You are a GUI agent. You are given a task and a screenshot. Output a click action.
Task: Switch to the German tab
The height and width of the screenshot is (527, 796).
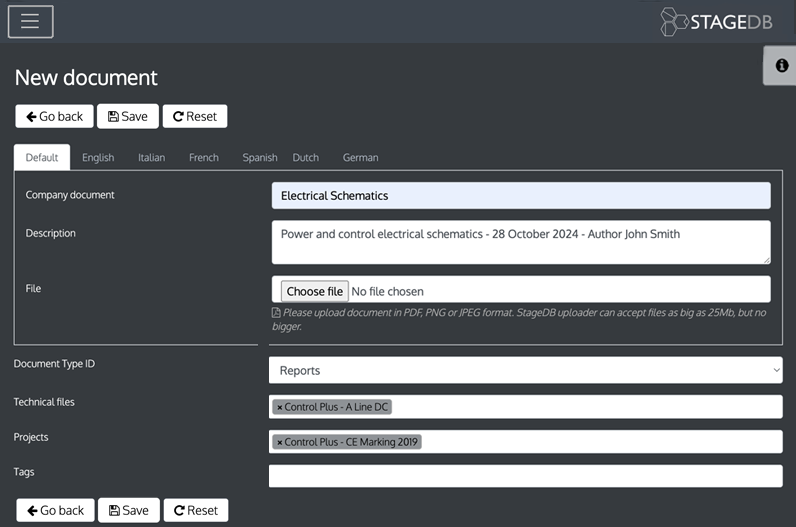pos(360,158)
